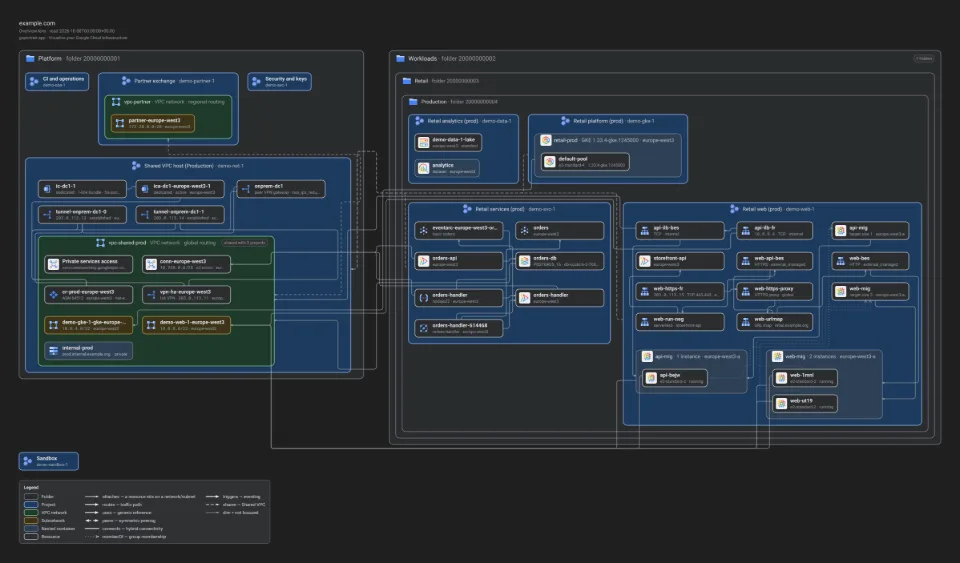Select the web-1mnl instance node
This screenshot has height=563, width=960.
click(805, 378)
